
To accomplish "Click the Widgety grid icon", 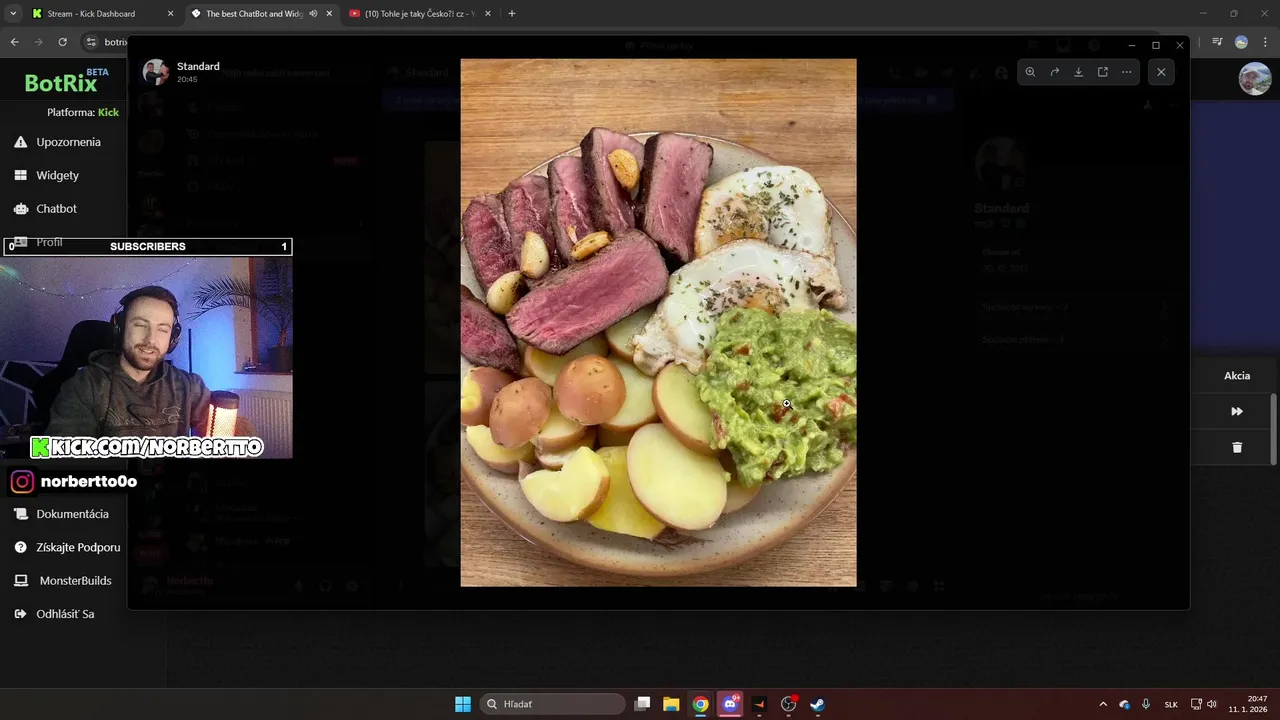I will (20, 175).
